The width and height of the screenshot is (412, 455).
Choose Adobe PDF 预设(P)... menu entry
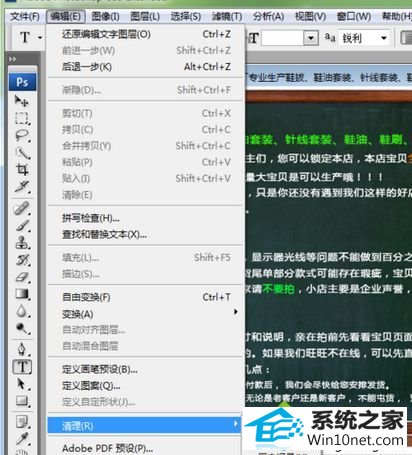coord(145,448)
